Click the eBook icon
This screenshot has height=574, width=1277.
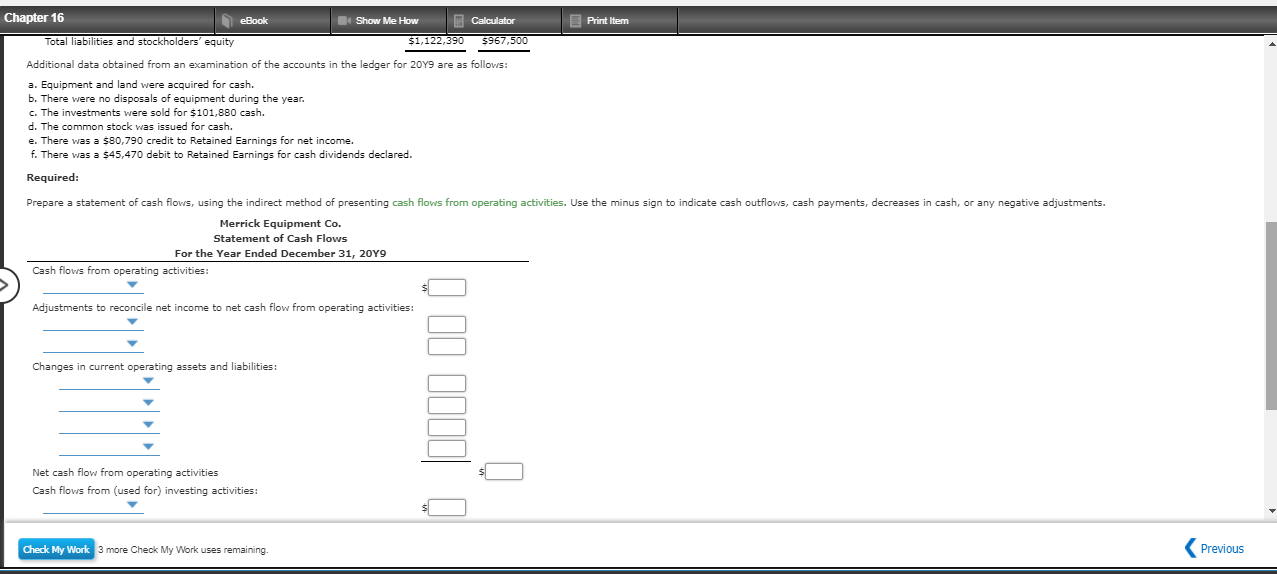(x=228, y=20)
